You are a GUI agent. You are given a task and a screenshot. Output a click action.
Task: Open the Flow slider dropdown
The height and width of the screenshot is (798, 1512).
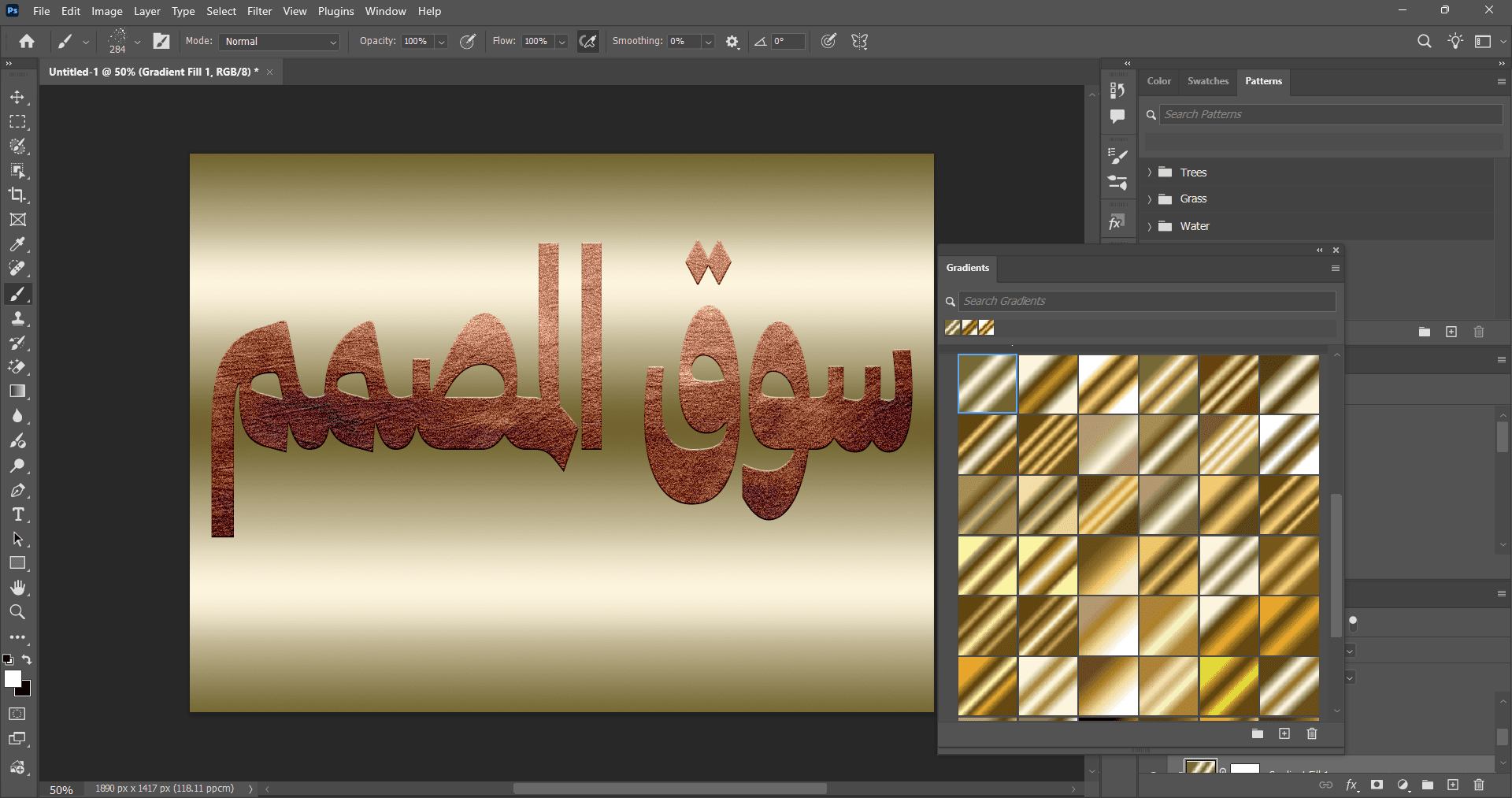[561, 42]
